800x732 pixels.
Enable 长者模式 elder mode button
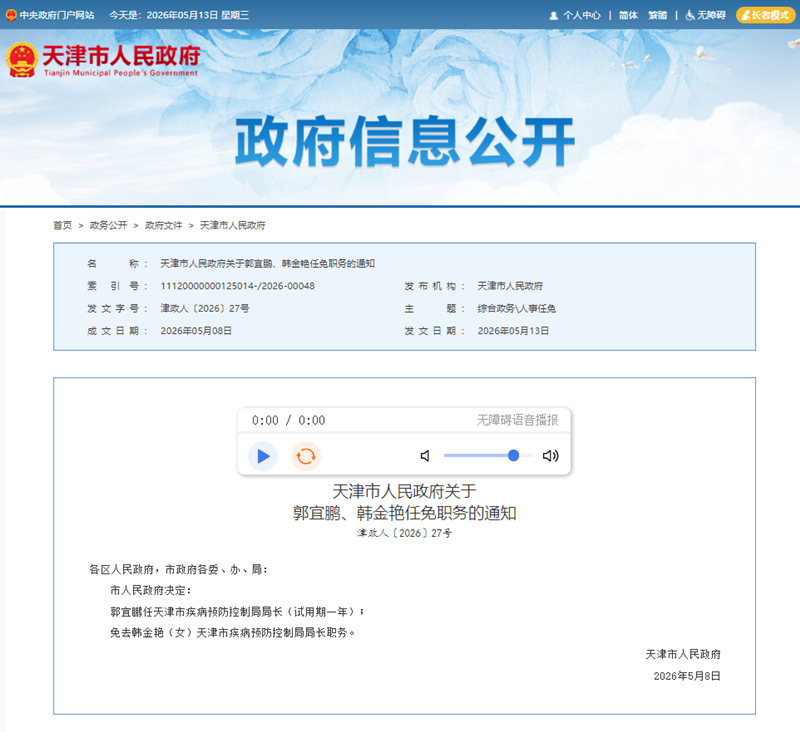click(x=765, y=15)
